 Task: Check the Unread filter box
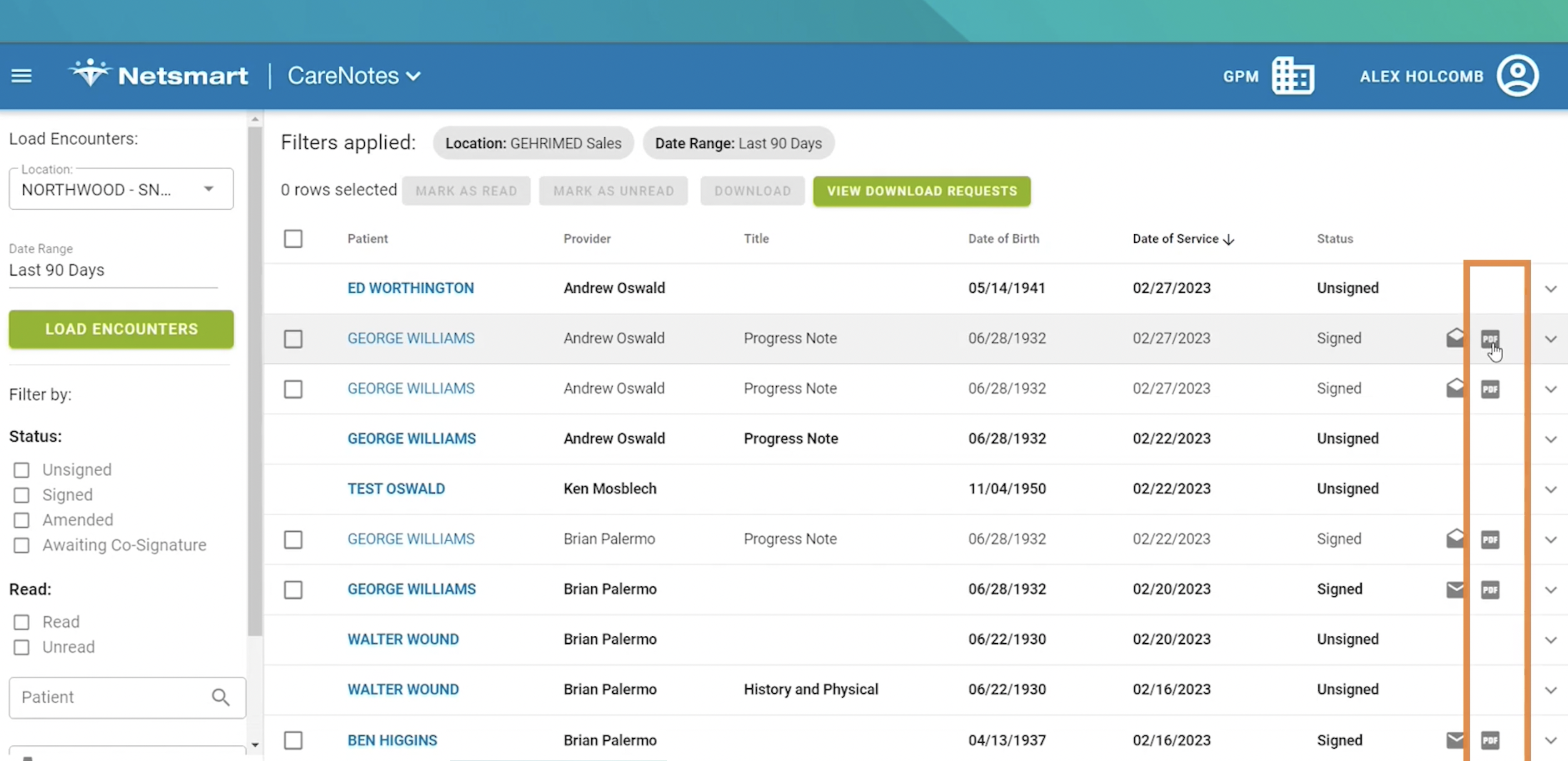(21, 647)
